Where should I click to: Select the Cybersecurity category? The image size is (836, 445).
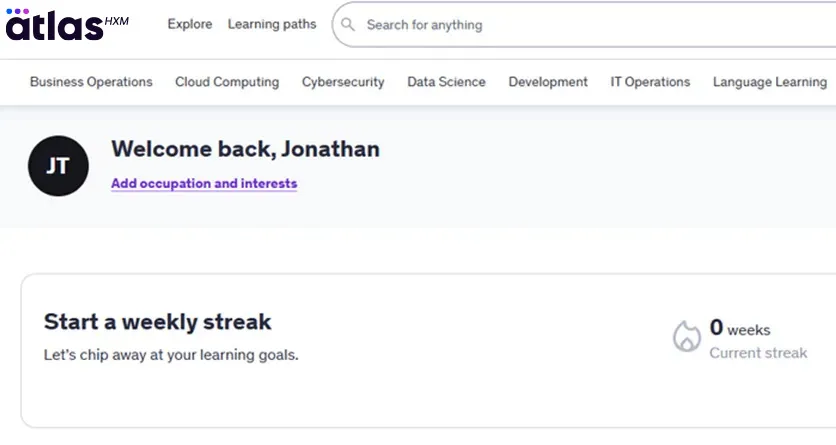pos(343,82)
